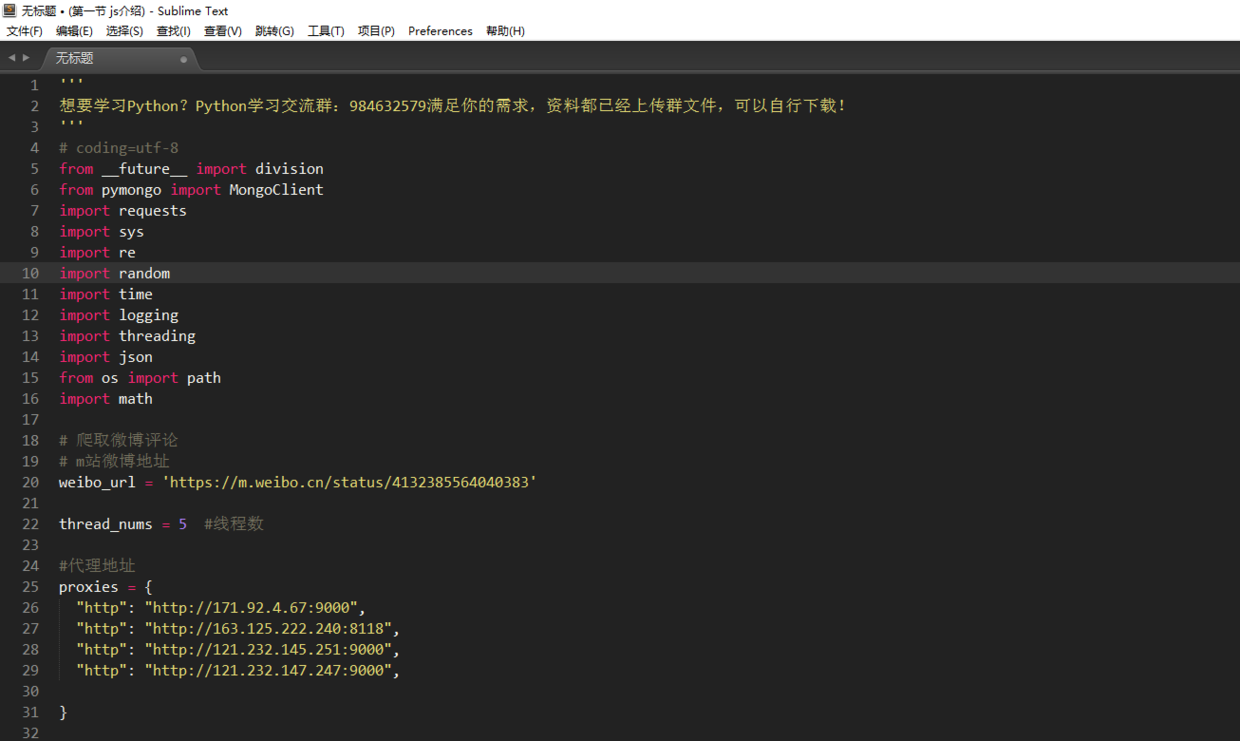
Task: Open the 选择(S) menu
Action: [x=124, y=31]
